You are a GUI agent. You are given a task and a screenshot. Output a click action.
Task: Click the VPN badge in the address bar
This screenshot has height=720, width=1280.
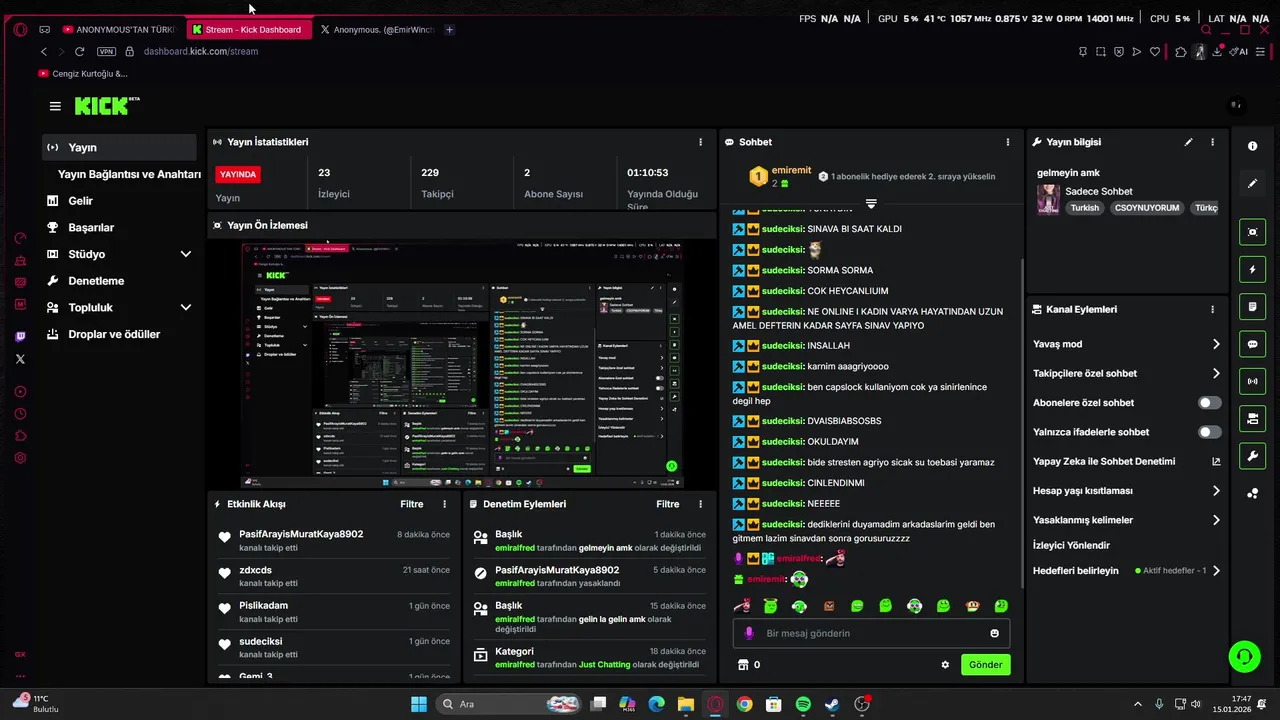tap(106, 52)
